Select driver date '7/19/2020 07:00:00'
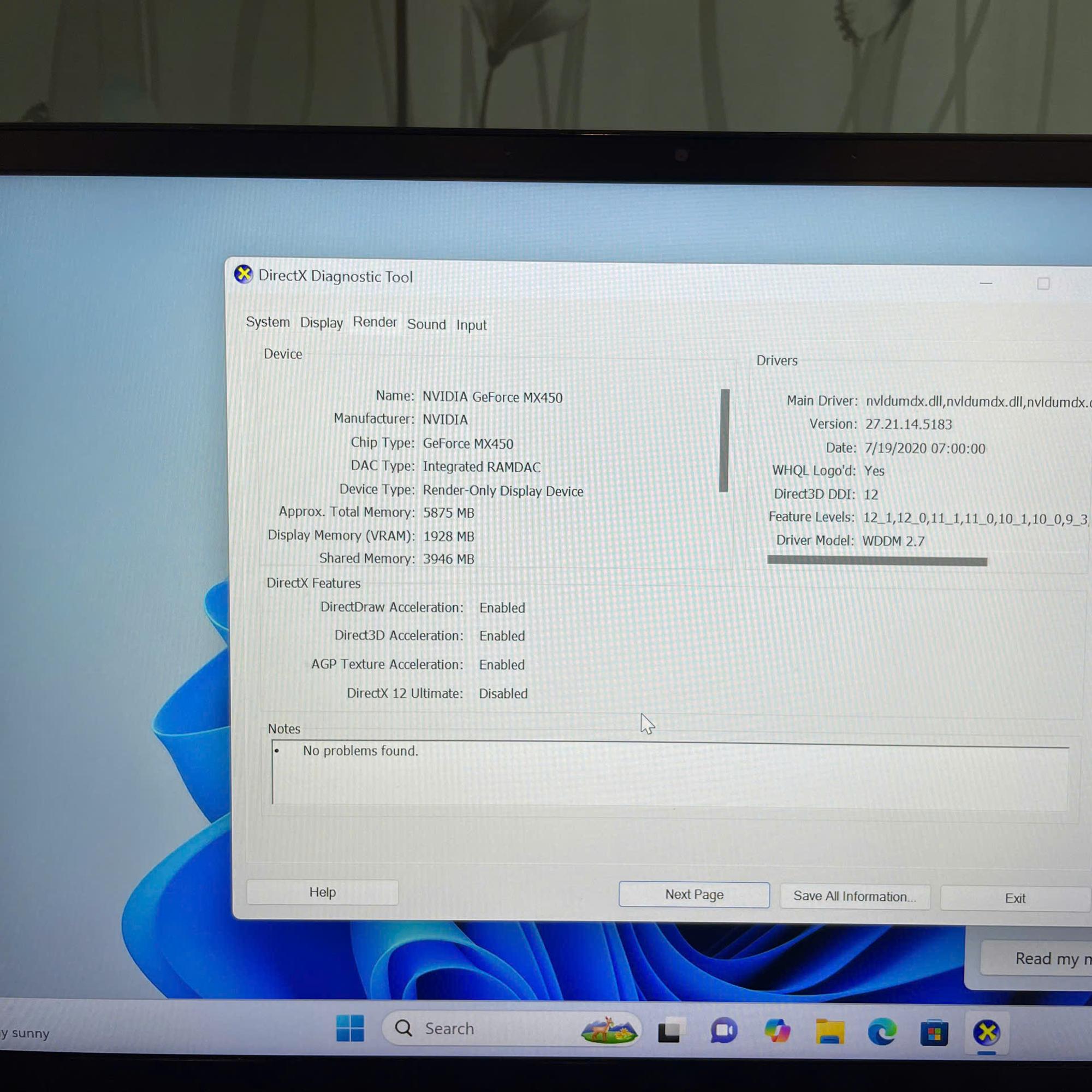 click(x=925, y=448)
